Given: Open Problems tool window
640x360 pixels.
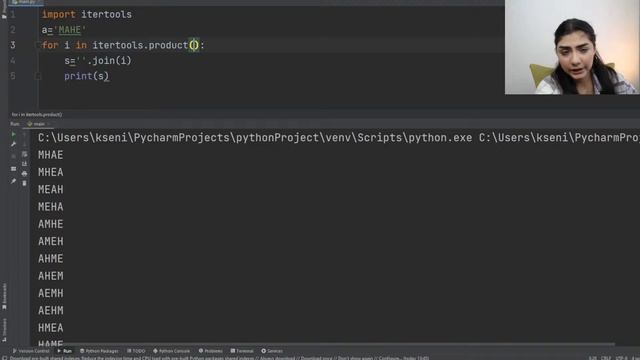Looking at the screenshot, I should pos(211,351).
